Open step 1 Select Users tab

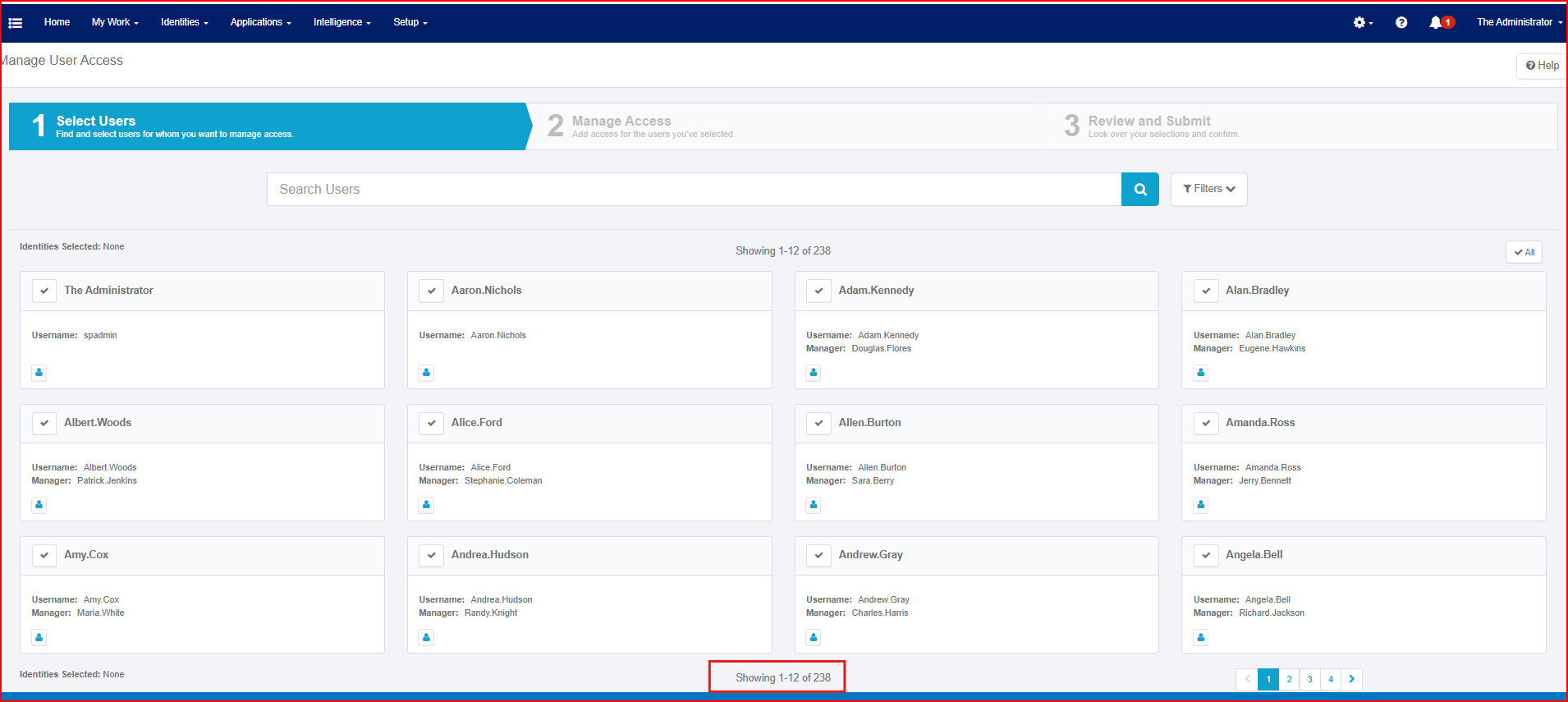click(x=269, y=126)
